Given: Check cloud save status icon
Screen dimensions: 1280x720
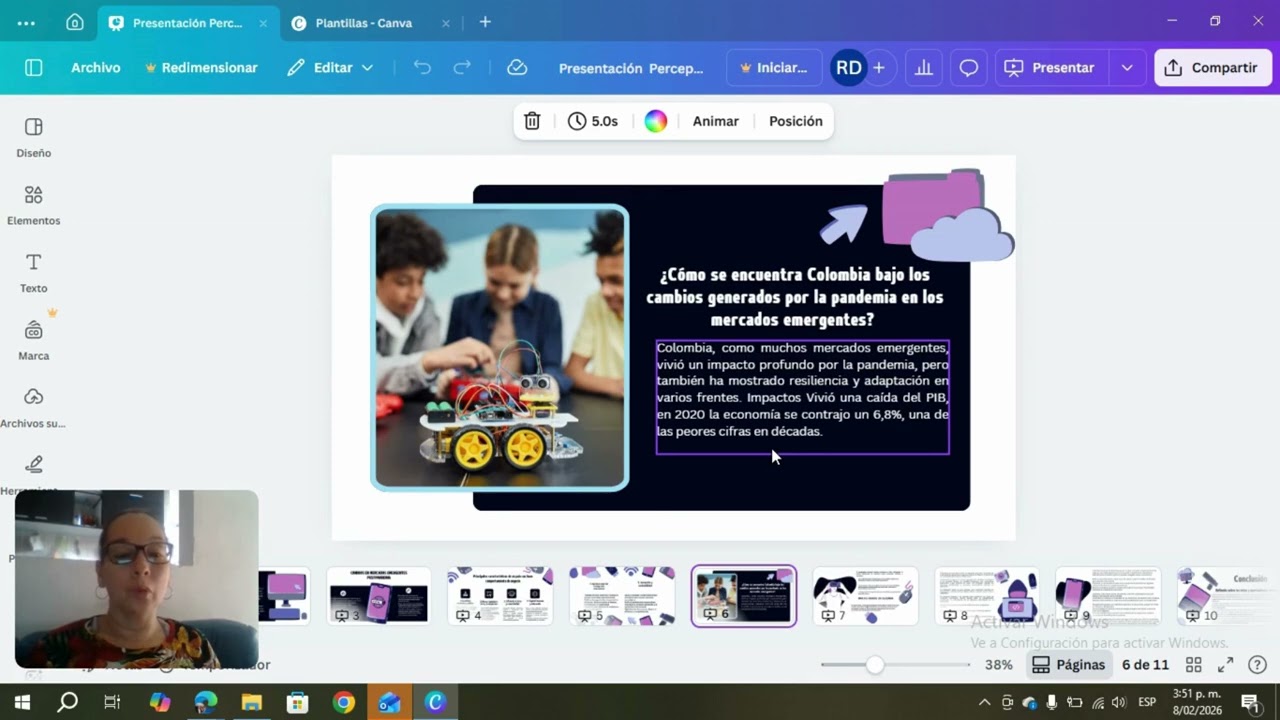Looking at the screenshot, I should 517,68.
